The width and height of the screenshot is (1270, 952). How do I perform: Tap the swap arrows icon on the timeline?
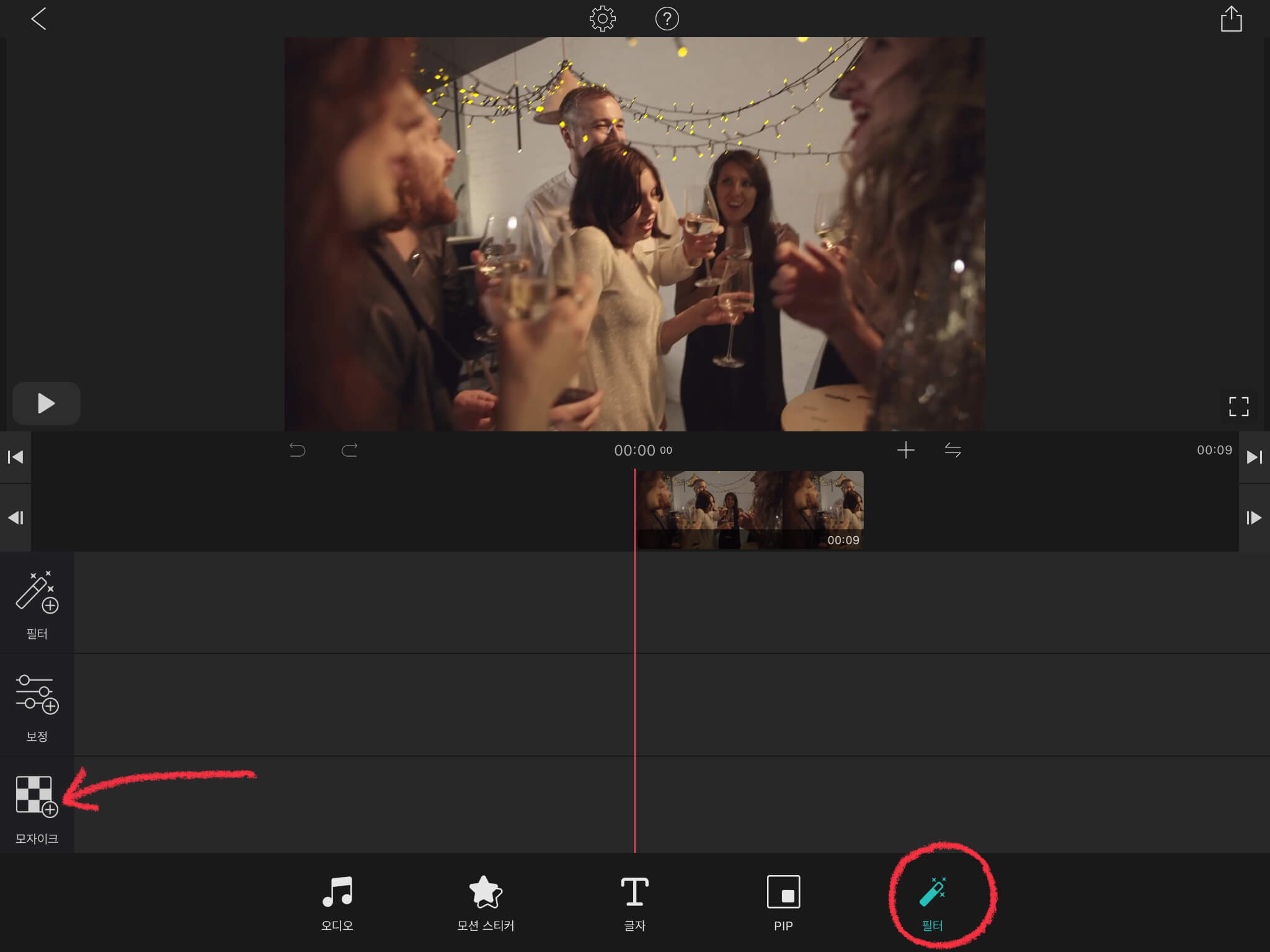point(952,450)
